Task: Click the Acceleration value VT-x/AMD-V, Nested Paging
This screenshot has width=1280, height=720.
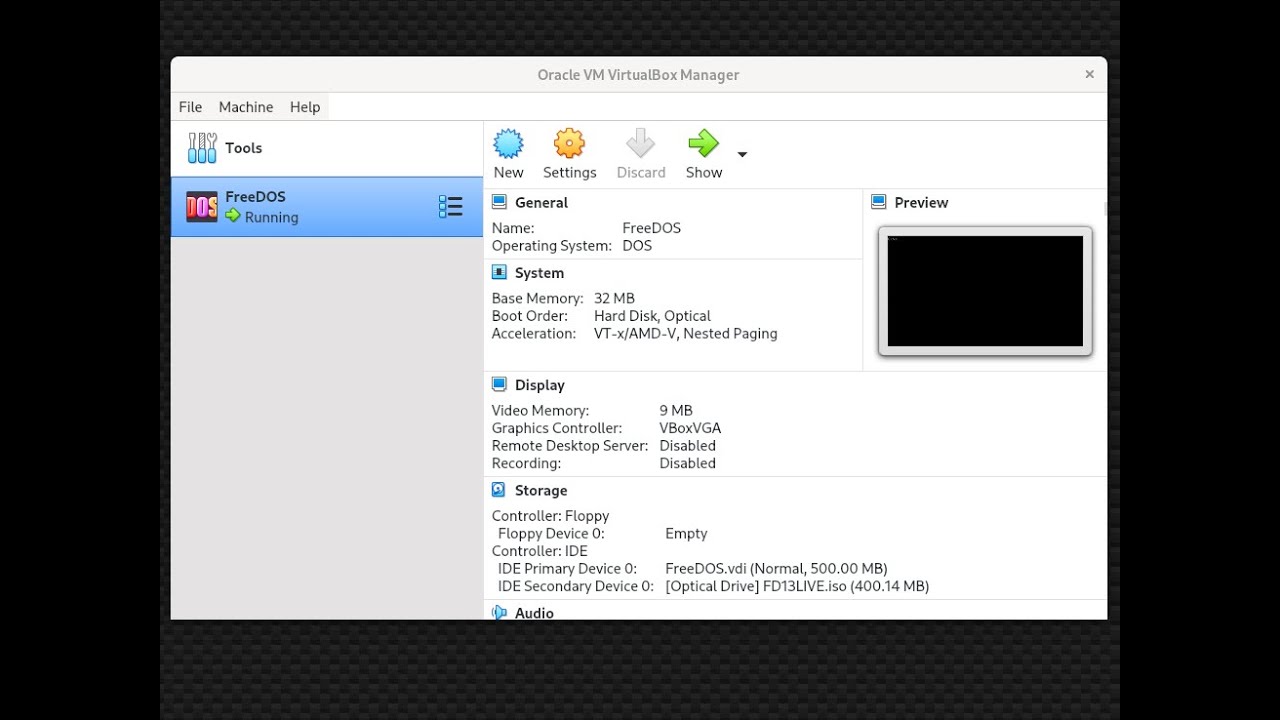Action: coord(685,334)
